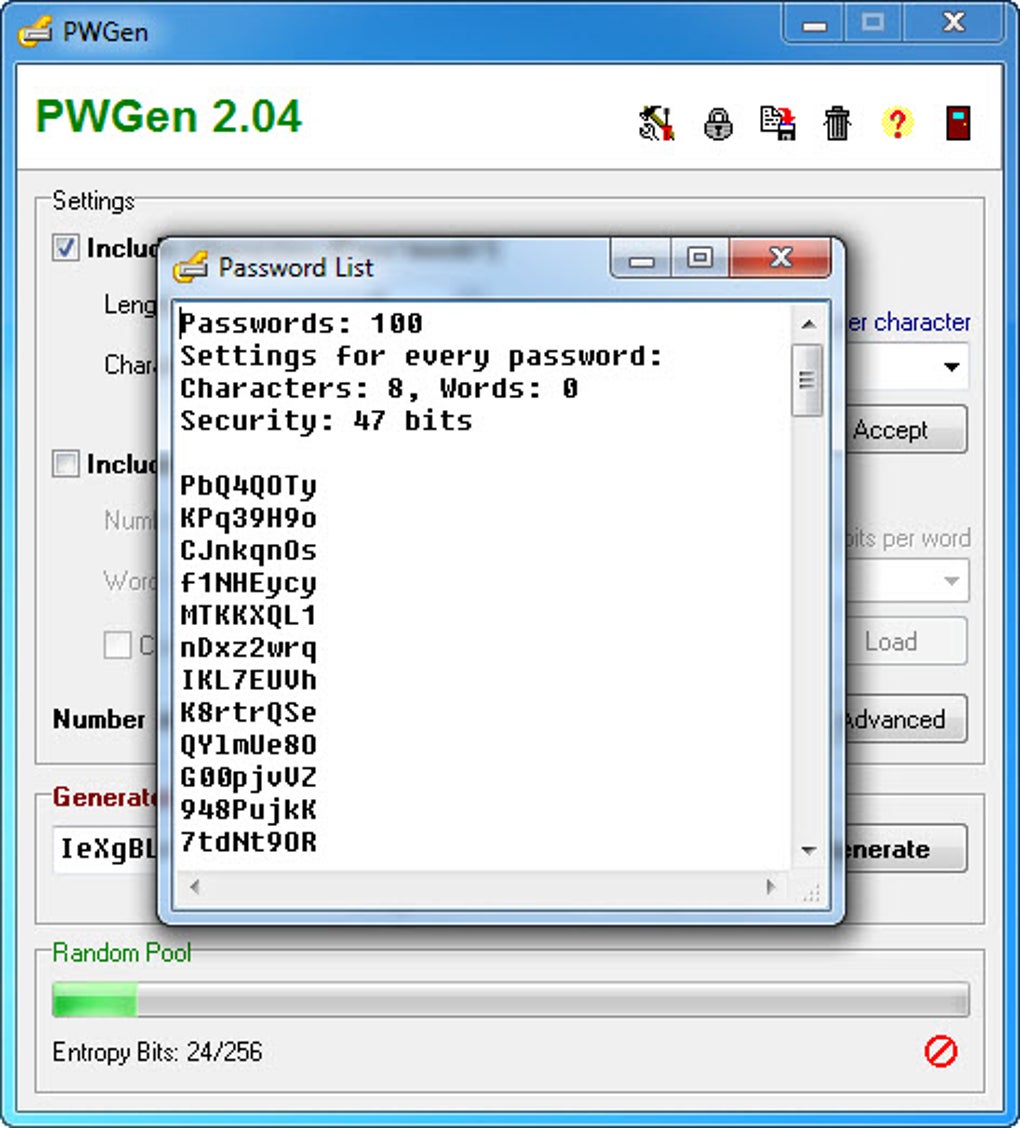Screen dimensions: 1020x1128
Task: Click the red cancel icon in Random Pool
Action: click(x=941, y=1051)
